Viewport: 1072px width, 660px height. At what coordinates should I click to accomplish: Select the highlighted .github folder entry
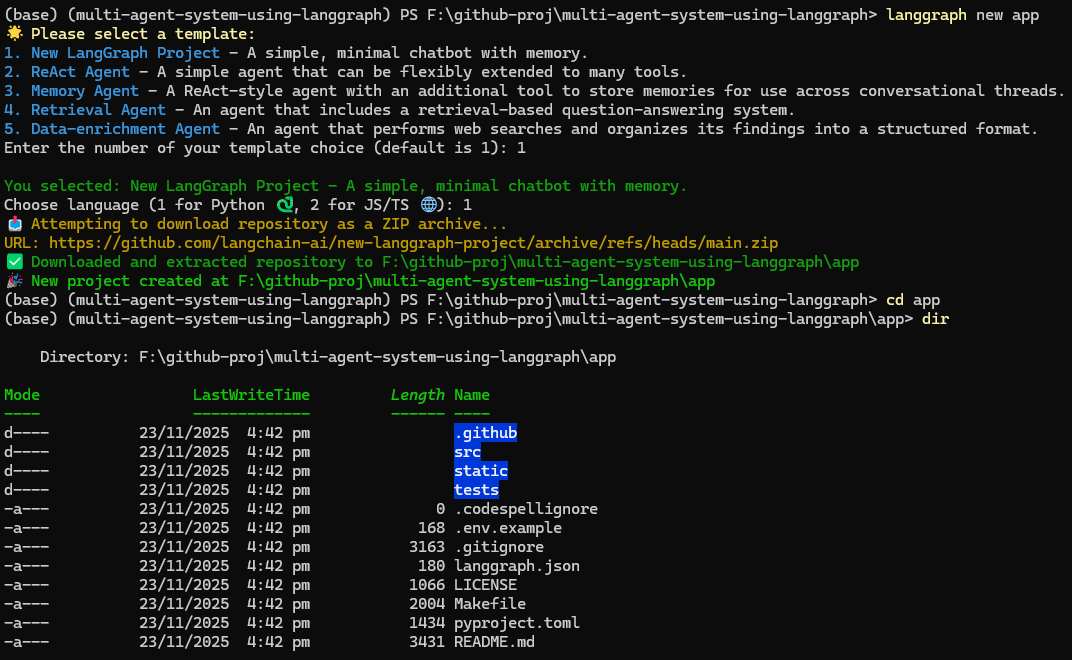486,432
